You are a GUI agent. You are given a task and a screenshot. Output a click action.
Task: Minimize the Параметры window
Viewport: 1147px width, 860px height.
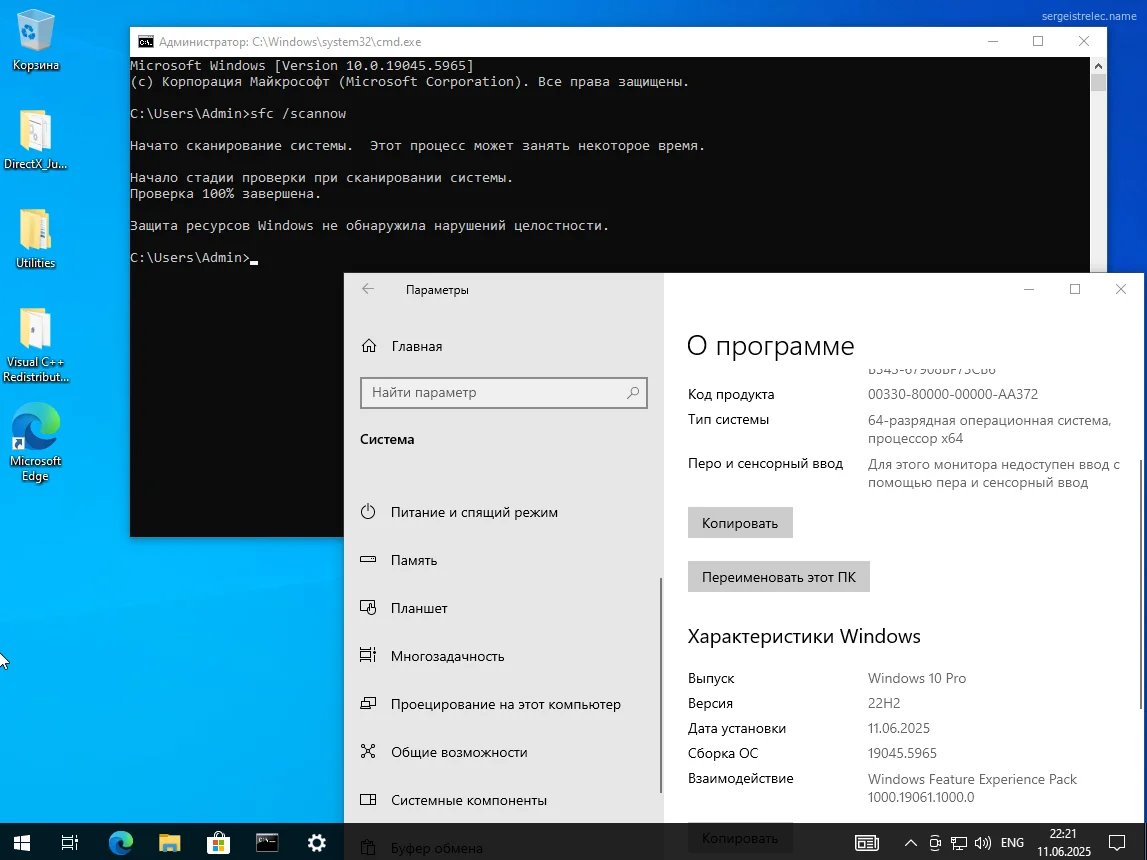tap(1028, 289)
